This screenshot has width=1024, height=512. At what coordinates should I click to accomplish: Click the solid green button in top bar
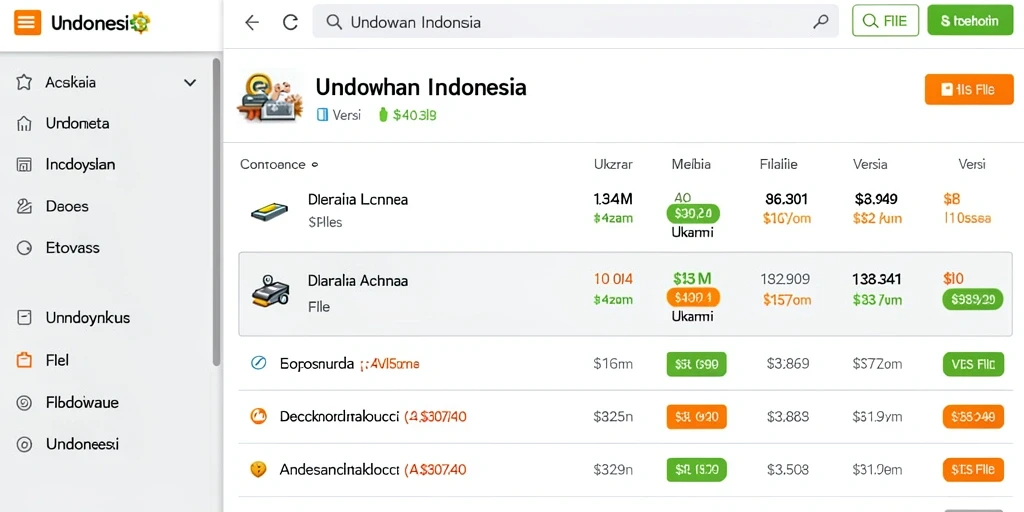(970, 21)
